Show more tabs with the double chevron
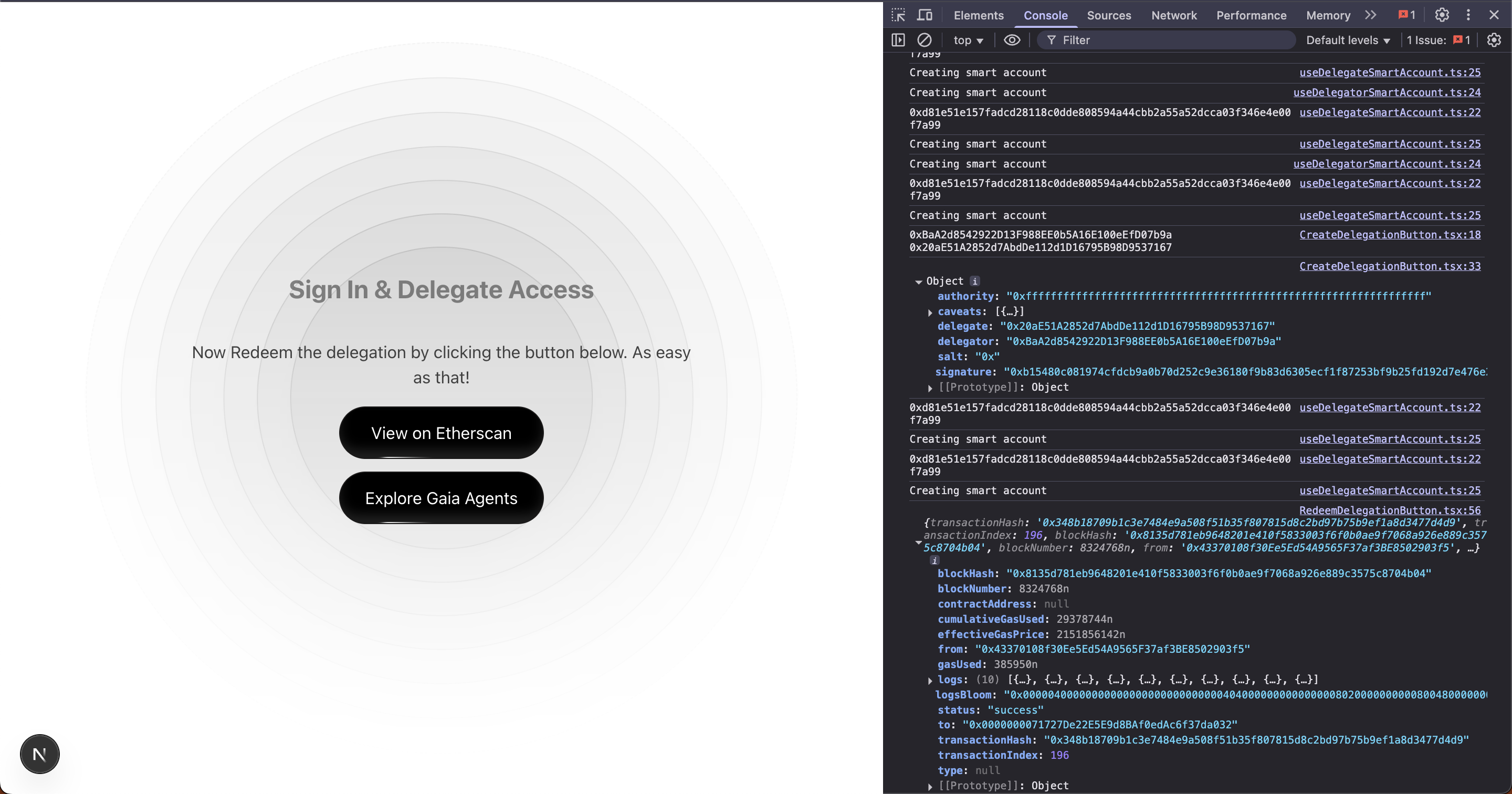1512x794 pixels. pyautogui.click(x=1371, y=15)
